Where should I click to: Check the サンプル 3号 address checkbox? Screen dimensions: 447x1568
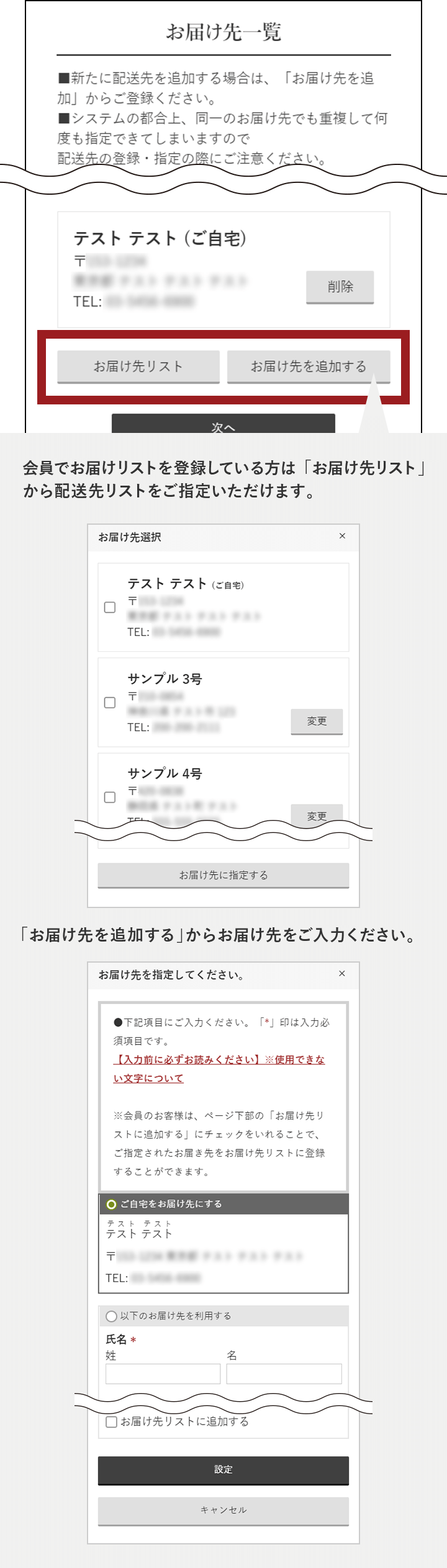[x=110, y=702]
